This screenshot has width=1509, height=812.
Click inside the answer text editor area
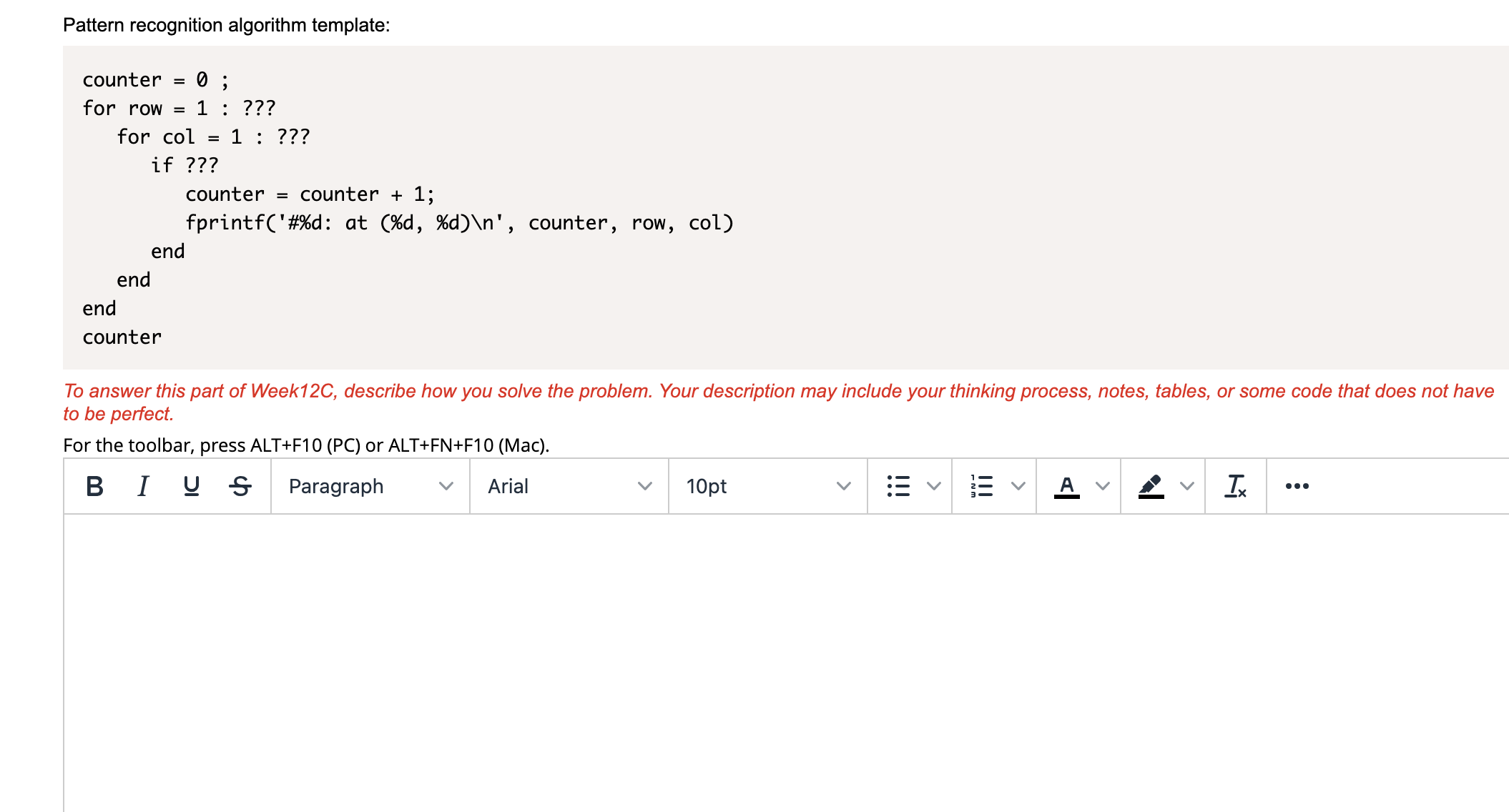(x=786, y=663)
